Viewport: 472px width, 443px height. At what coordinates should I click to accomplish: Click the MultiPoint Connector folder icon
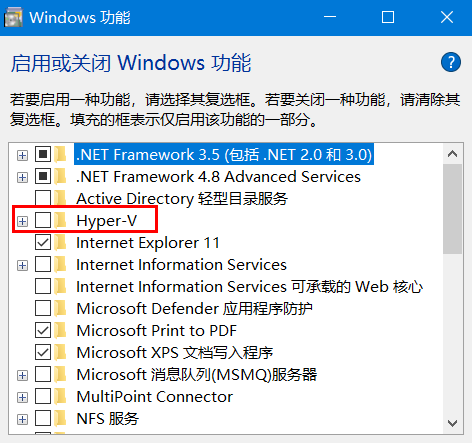coord(61,396)
